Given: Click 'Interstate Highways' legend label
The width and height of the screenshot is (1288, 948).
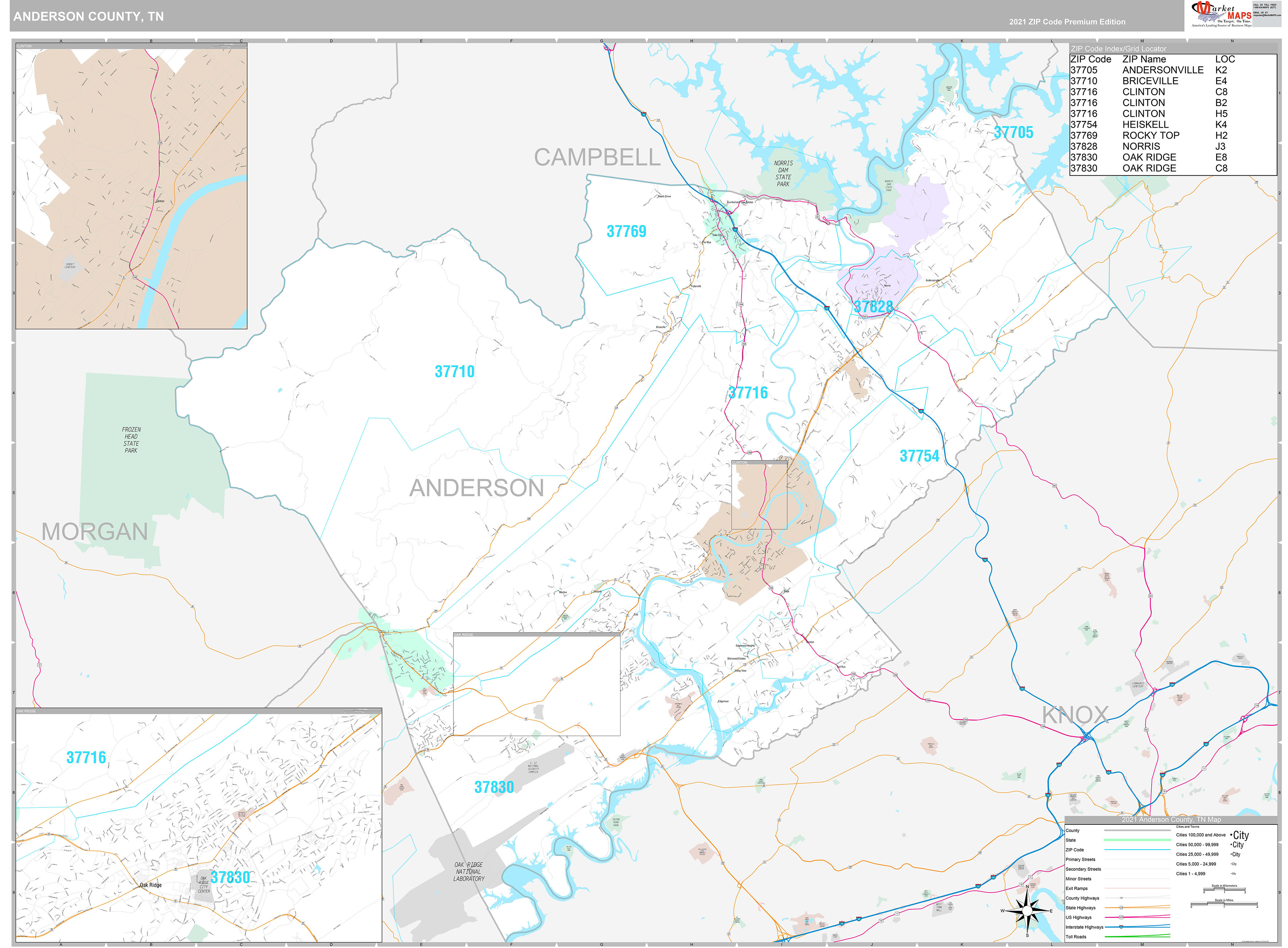Looking at the screenshot, I should (x=1084, y=927).
